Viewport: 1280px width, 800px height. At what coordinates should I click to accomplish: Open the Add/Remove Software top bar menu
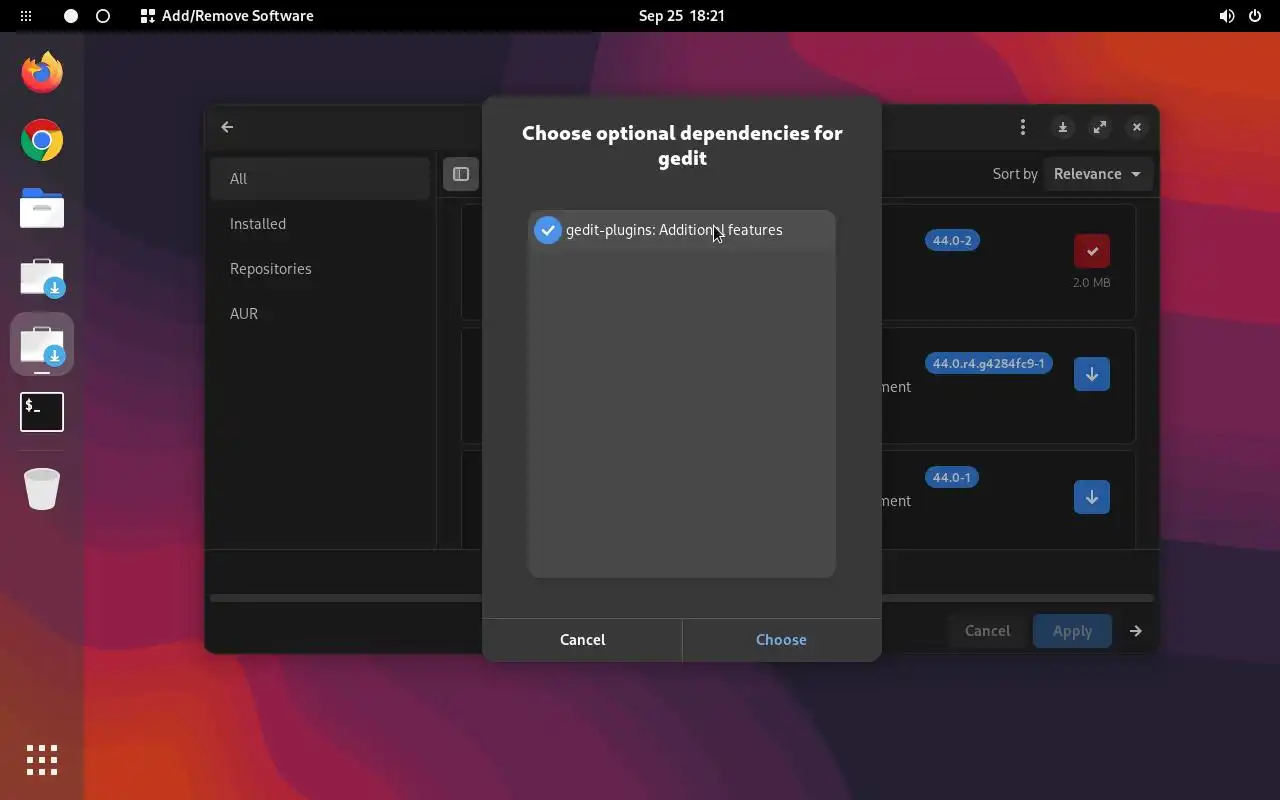(x=227, y=16)
